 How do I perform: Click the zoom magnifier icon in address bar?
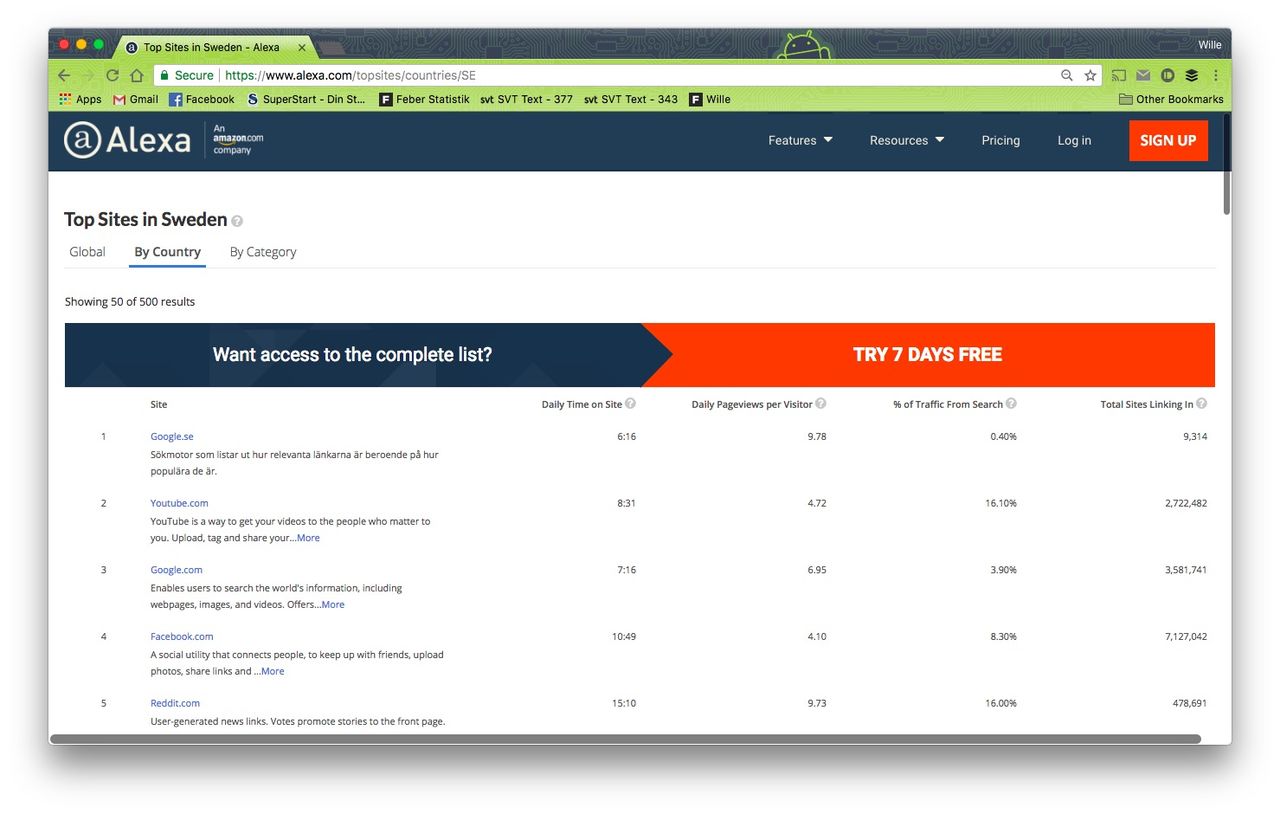[1067, 76]
